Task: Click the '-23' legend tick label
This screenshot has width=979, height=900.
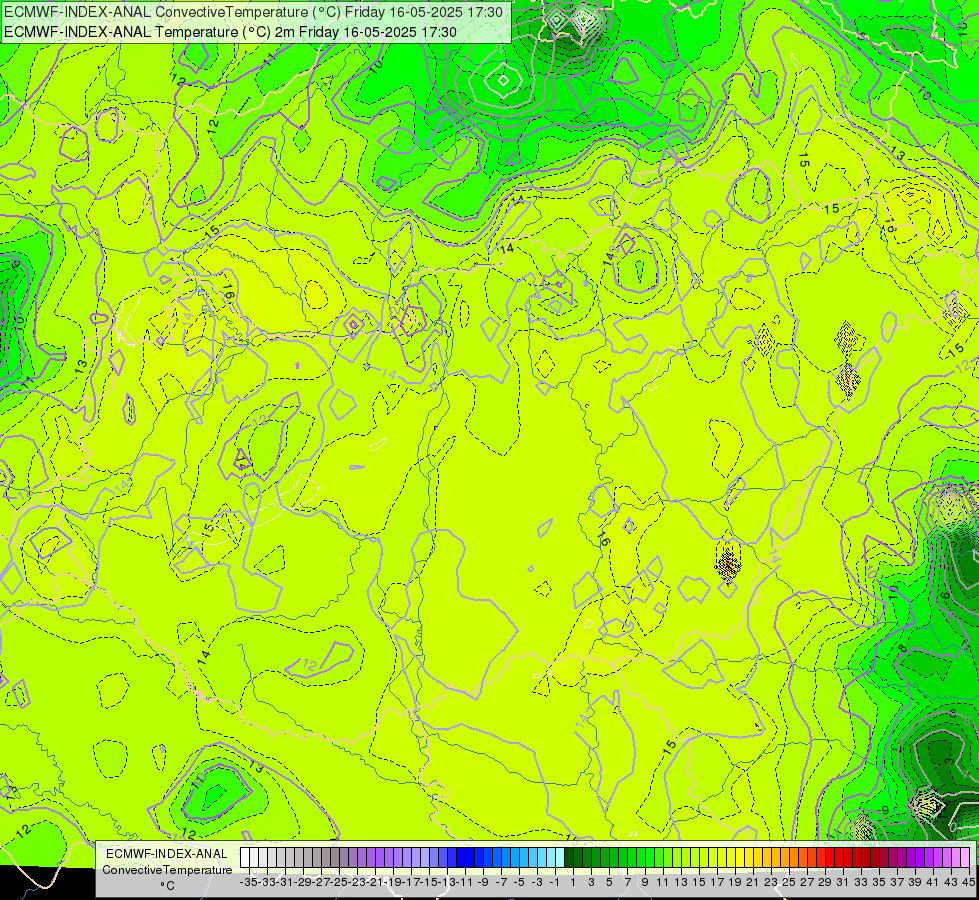Action: 357,882
